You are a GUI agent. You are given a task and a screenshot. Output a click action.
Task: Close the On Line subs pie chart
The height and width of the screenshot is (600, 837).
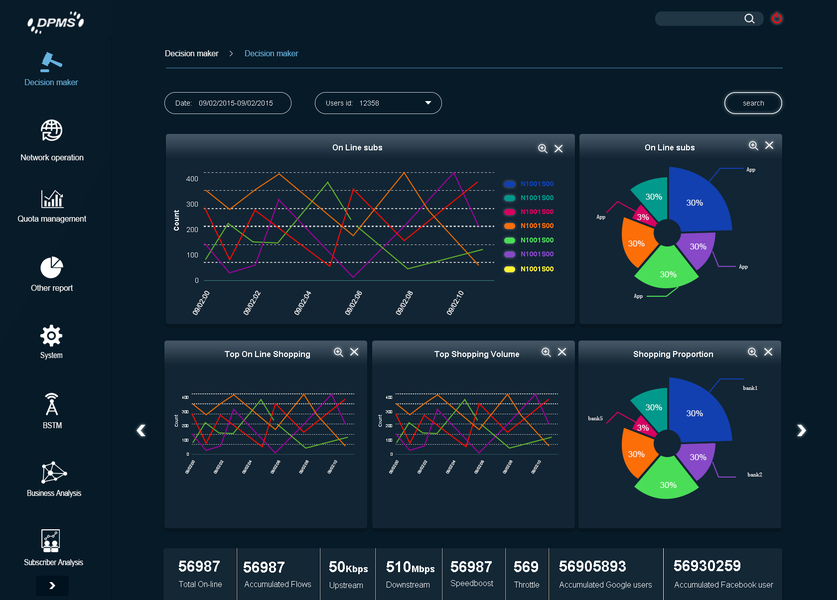pos(769,145)
